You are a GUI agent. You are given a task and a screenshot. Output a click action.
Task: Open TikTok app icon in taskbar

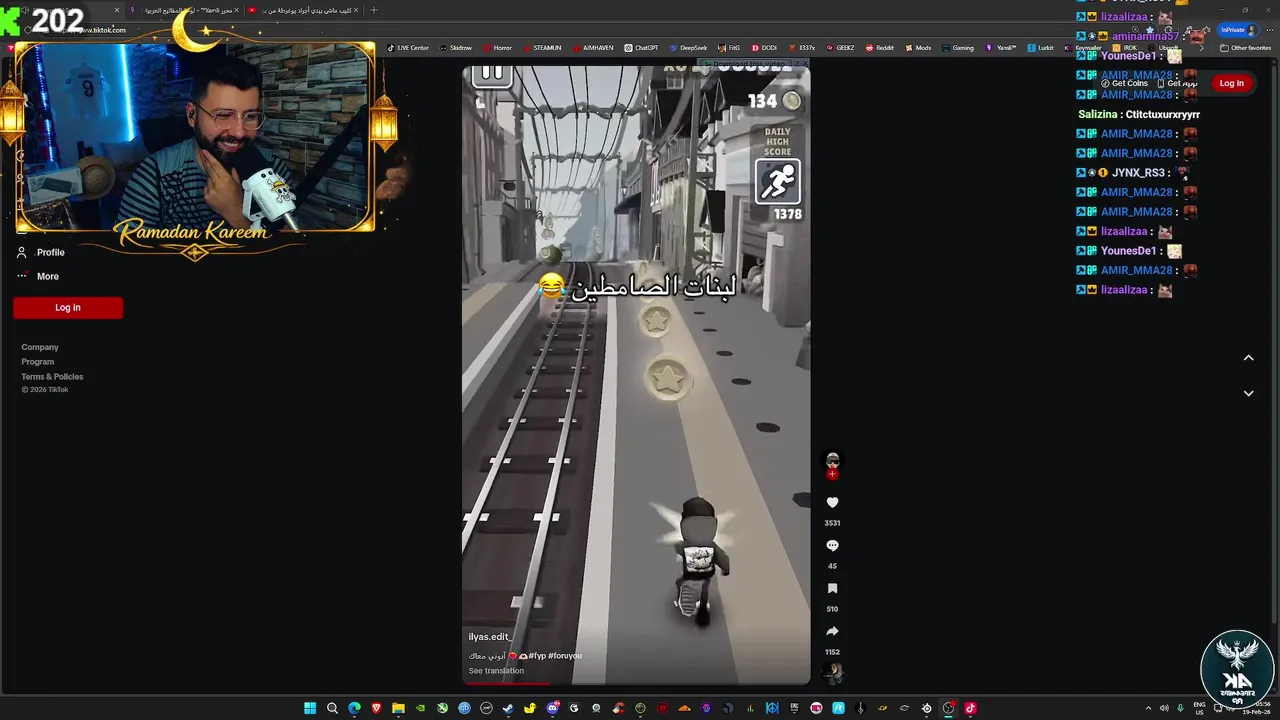pyautogui.click(x=970, y=708)
